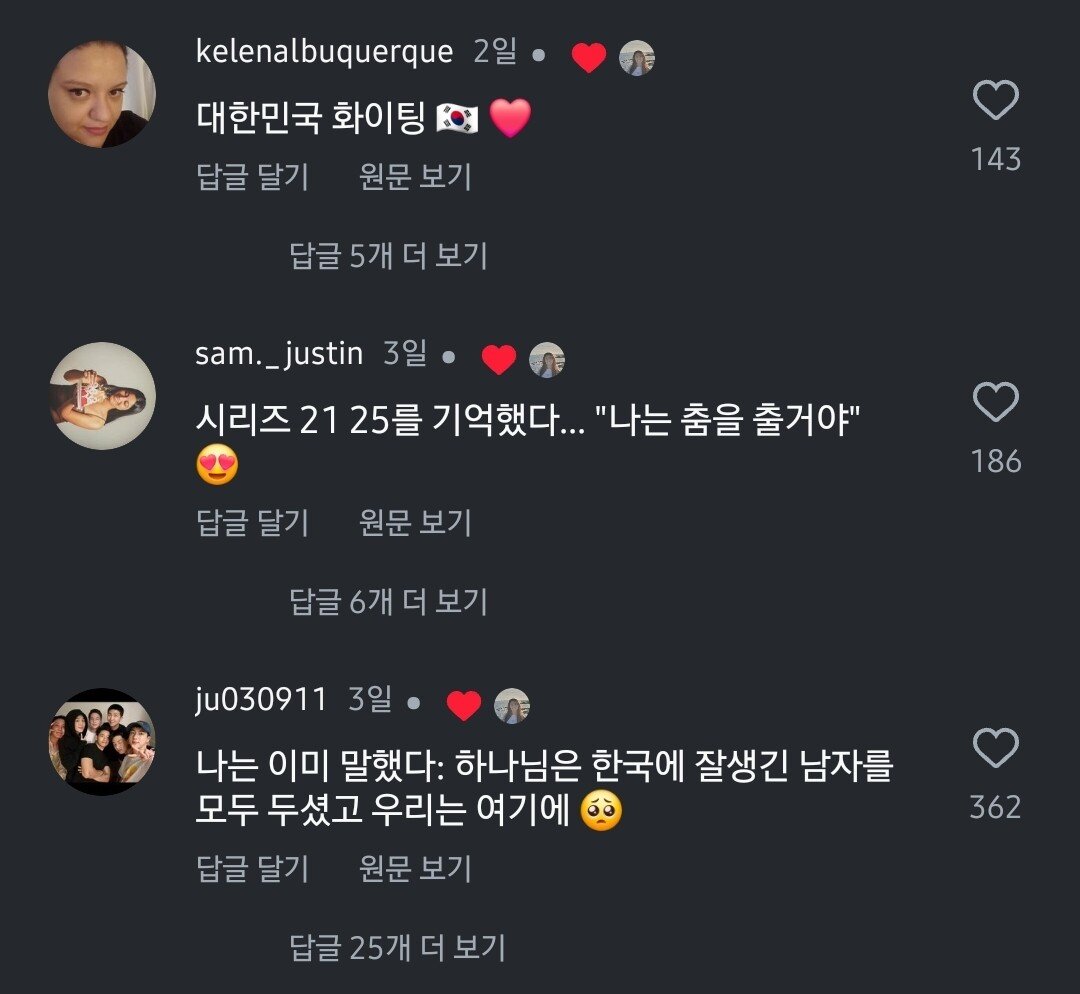Like kelenalbuquerque's comment with the heart
The height and width of the screenshot is (994, 1080).
[995, 102]
